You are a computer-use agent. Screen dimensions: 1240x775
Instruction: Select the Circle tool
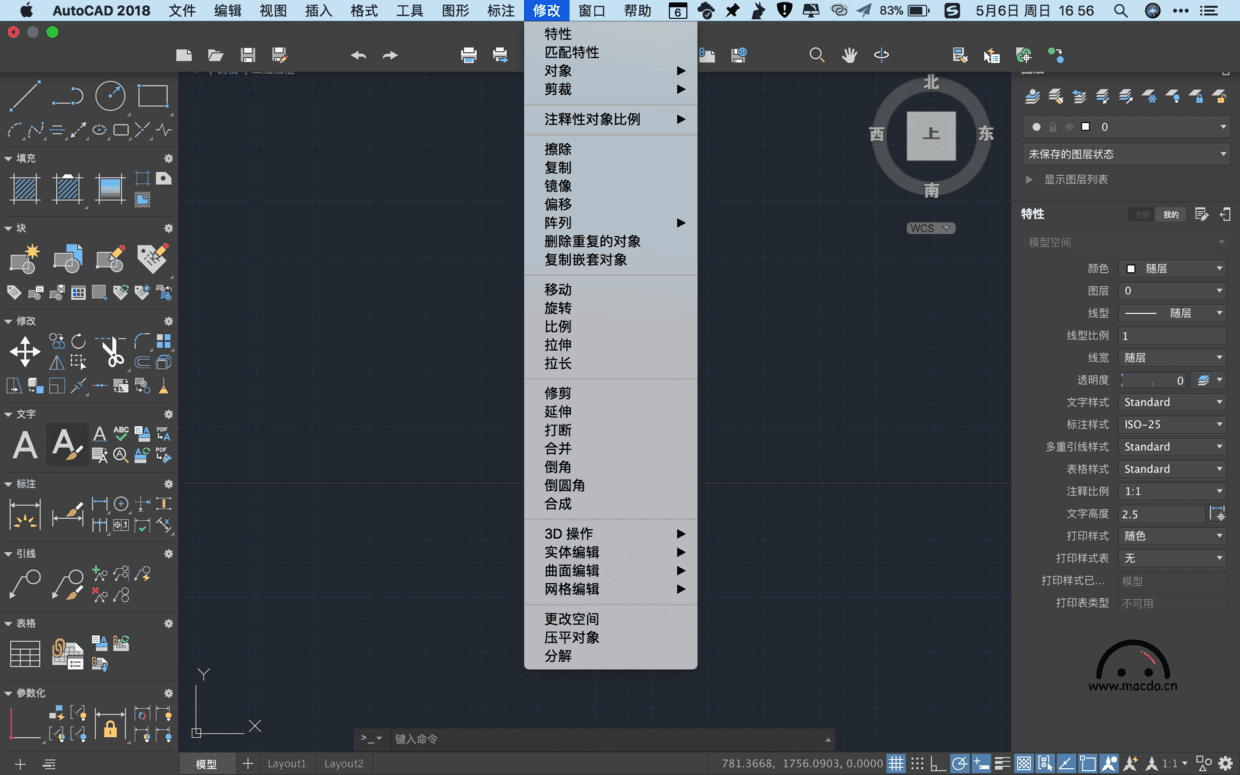(x=110, y=97)
